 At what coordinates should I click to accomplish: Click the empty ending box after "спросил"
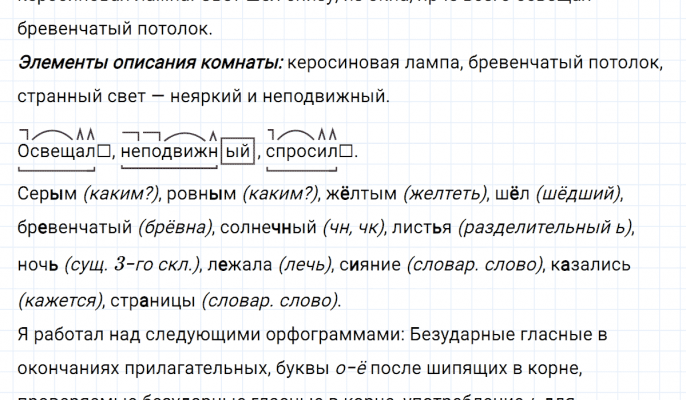click(347, 153)
